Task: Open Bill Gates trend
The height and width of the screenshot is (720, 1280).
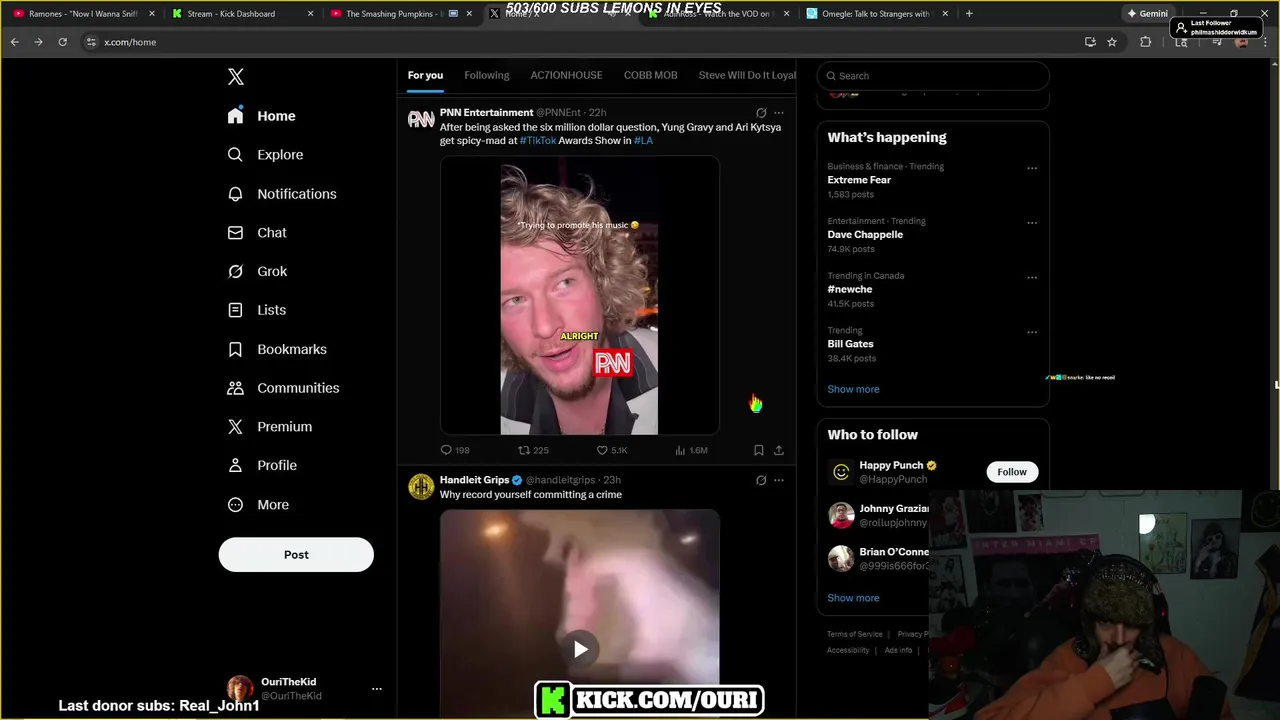Action: 850,344
